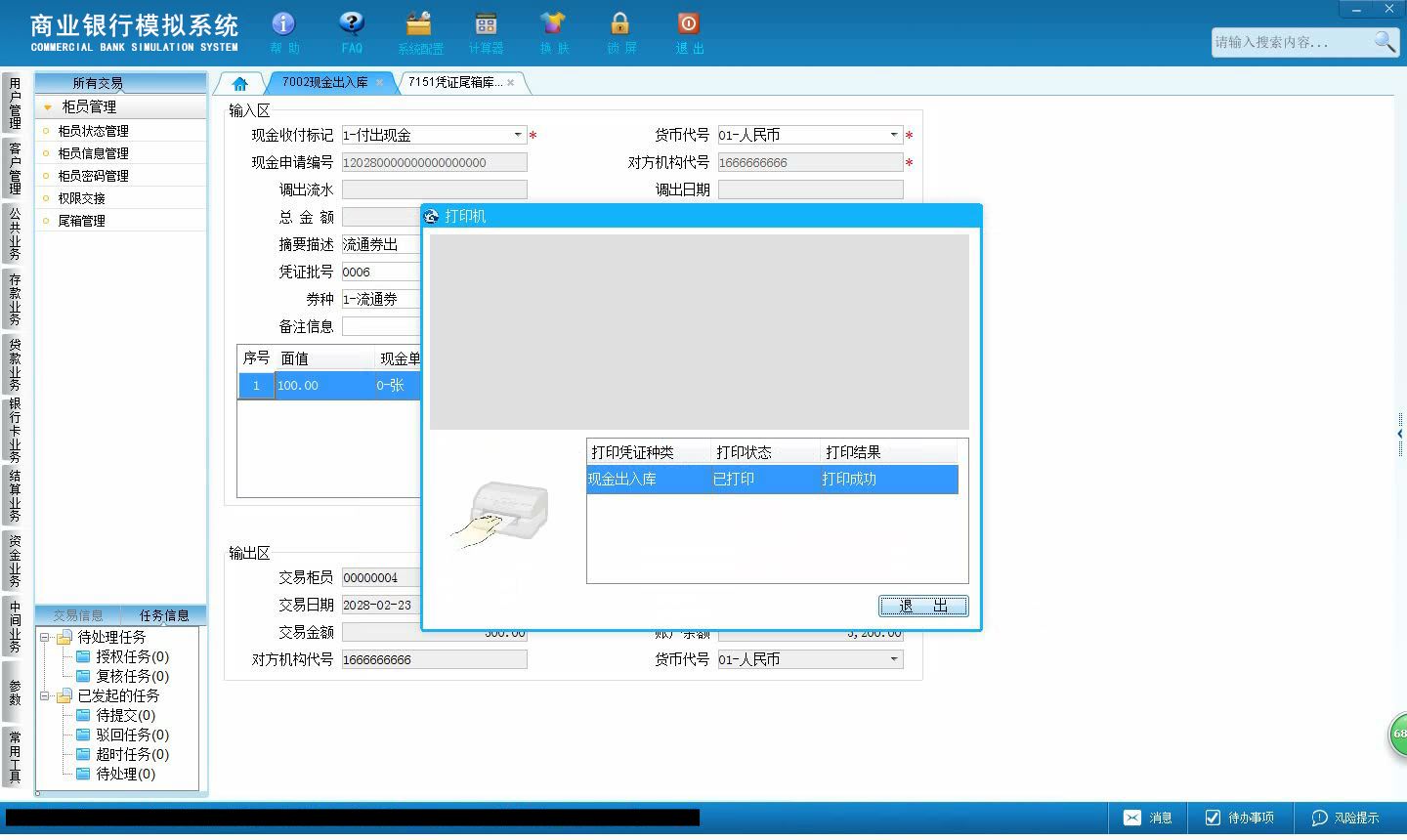Open the 货币代号 dropdown in 输入区
The image size is (1407, 840).
(x=894, y=135)
